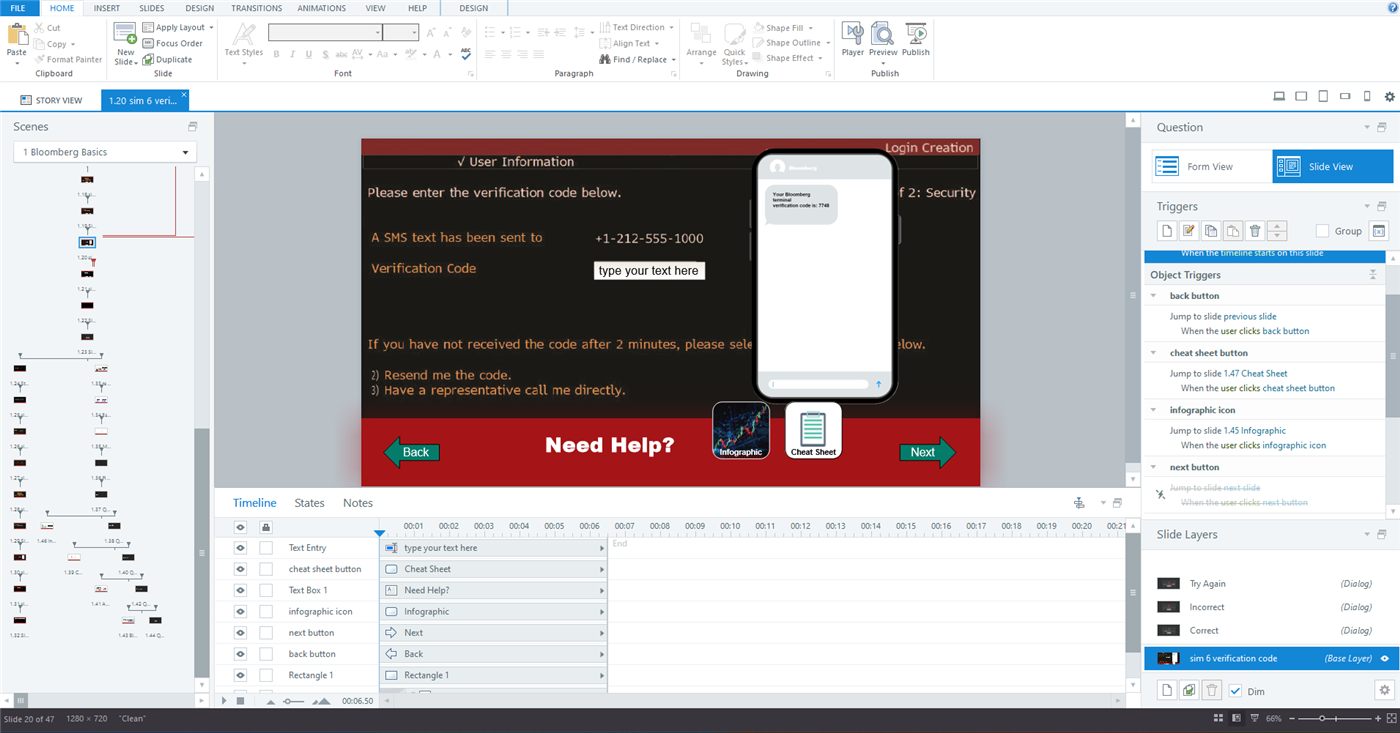Image resolution: width=1400 pixels, height=733 pixels.
Task: Hide the cheat sheet button object
Action: pyautogui.click(x=240, y=569)
